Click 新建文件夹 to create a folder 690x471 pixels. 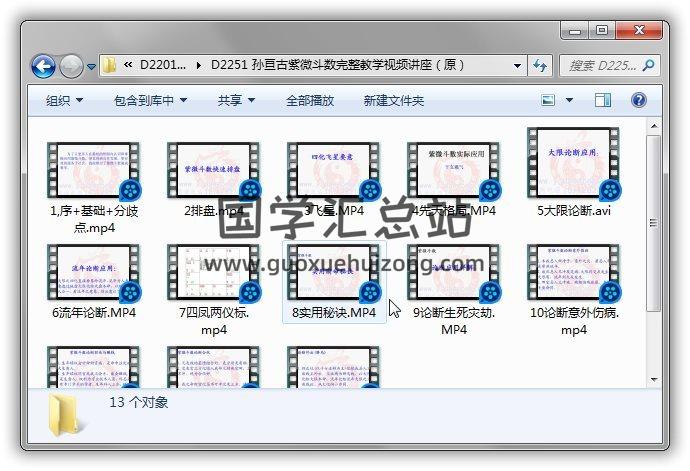[393, 101]
